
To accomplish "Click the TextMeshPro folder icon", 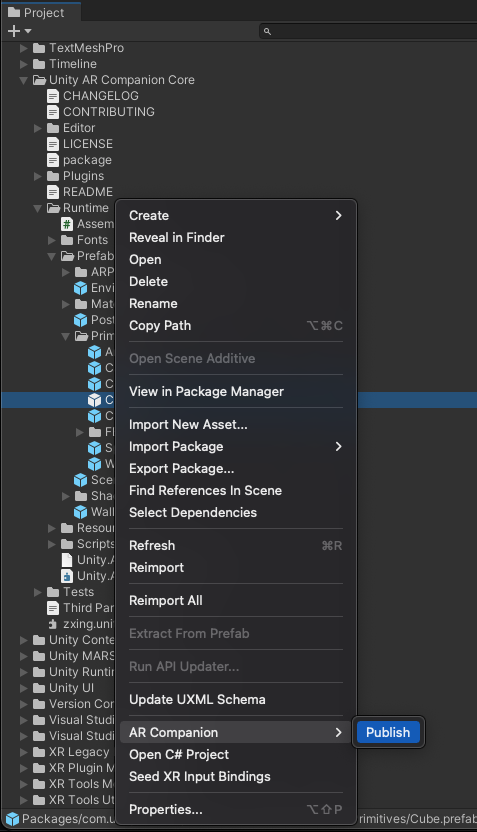I will (x=39, y=48).
